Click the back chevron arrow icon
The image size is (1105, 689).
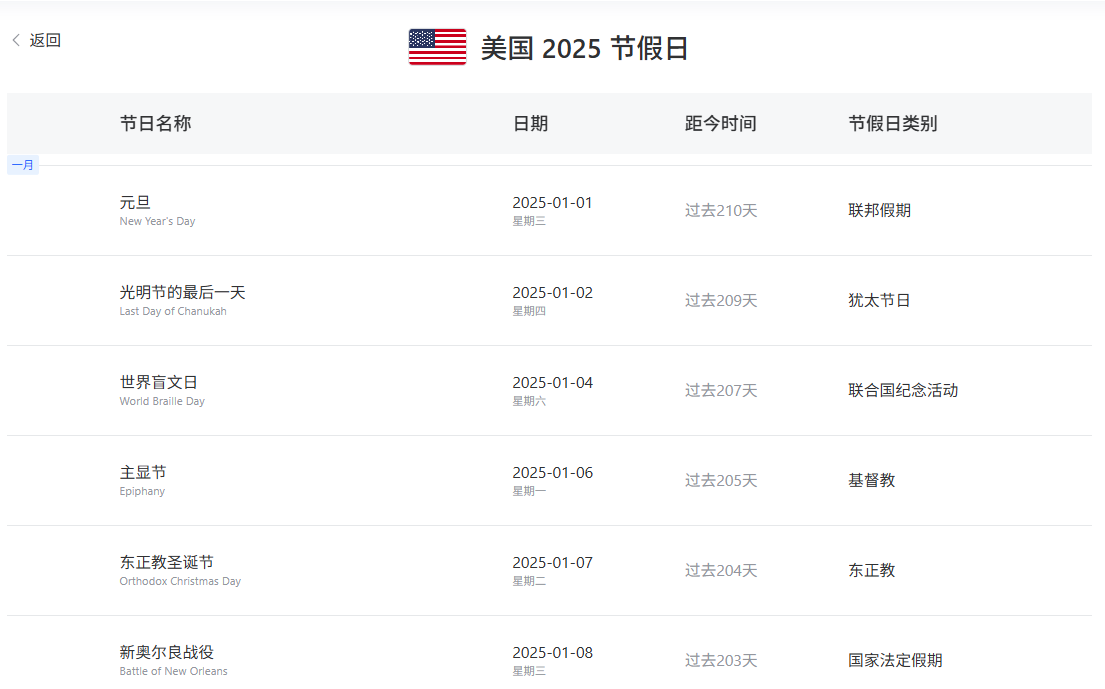click(16, 40)
